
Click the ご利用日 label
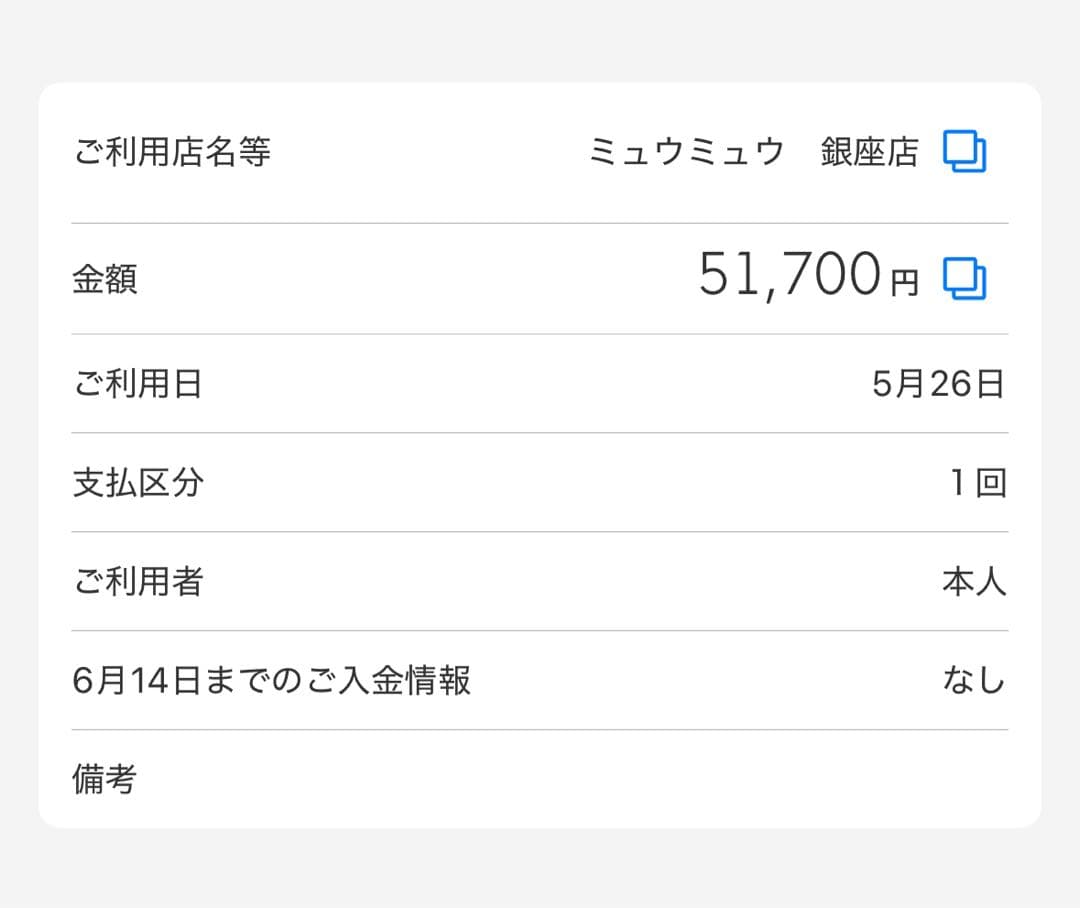(138, 384)
